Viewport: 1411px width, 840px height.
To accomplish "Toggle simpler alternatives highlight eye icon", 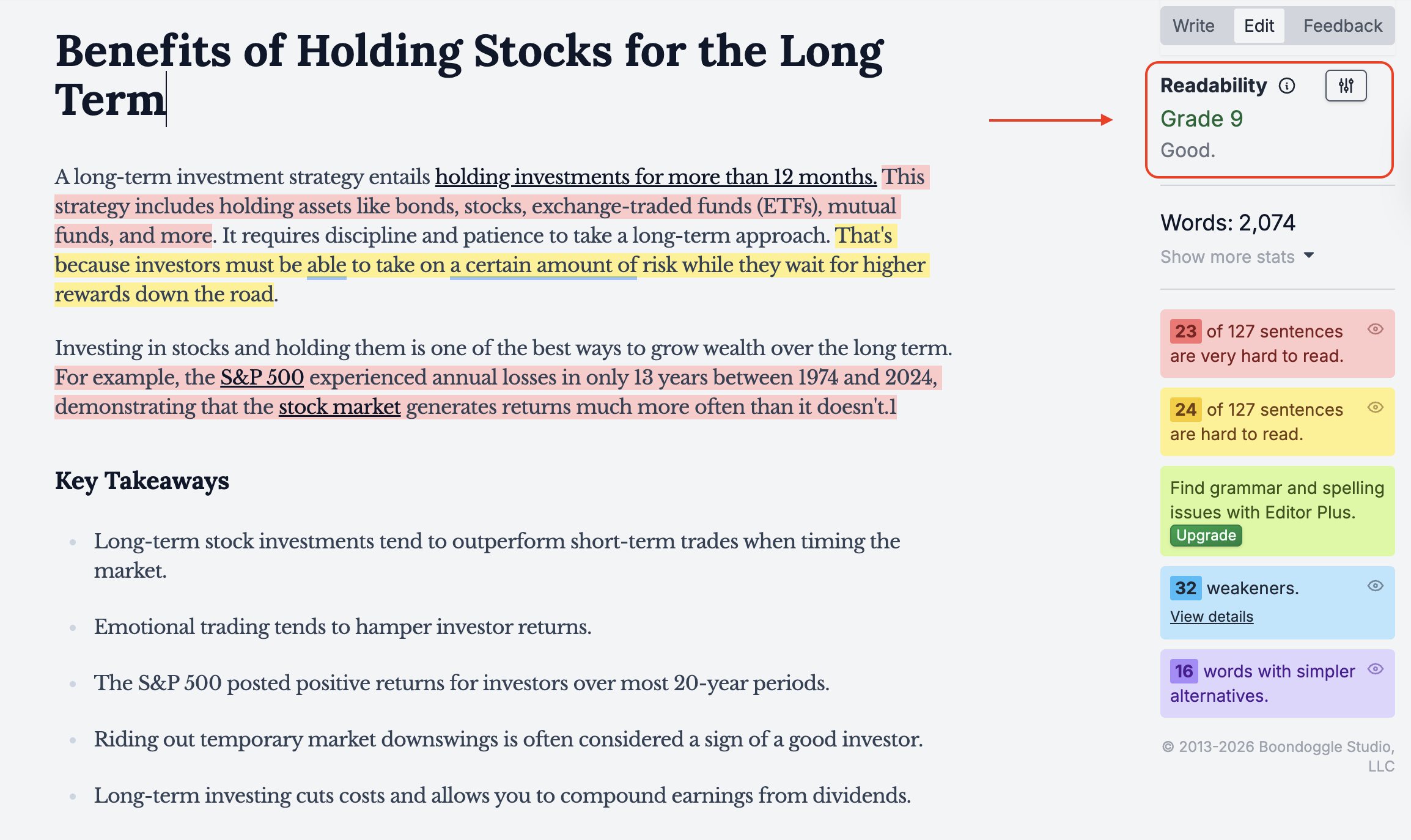I will tap(1375, 669).
